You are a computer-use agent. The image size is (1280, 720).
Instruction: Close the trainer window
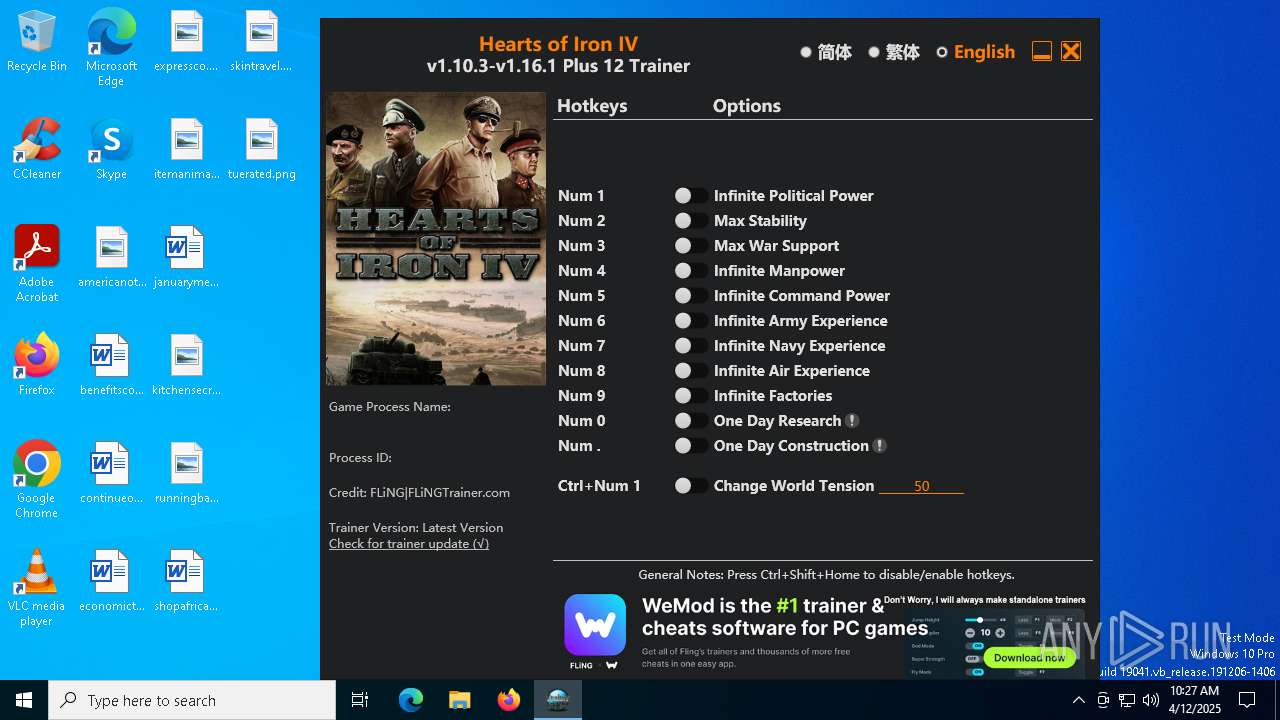click(1071, 51)
